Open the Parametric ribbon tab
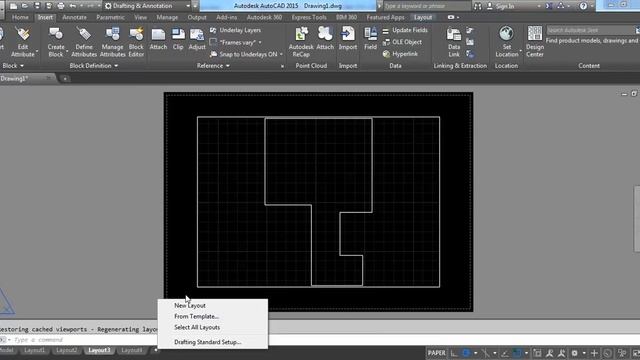Viewport: 640px width, 360px height. coord(110,18)
